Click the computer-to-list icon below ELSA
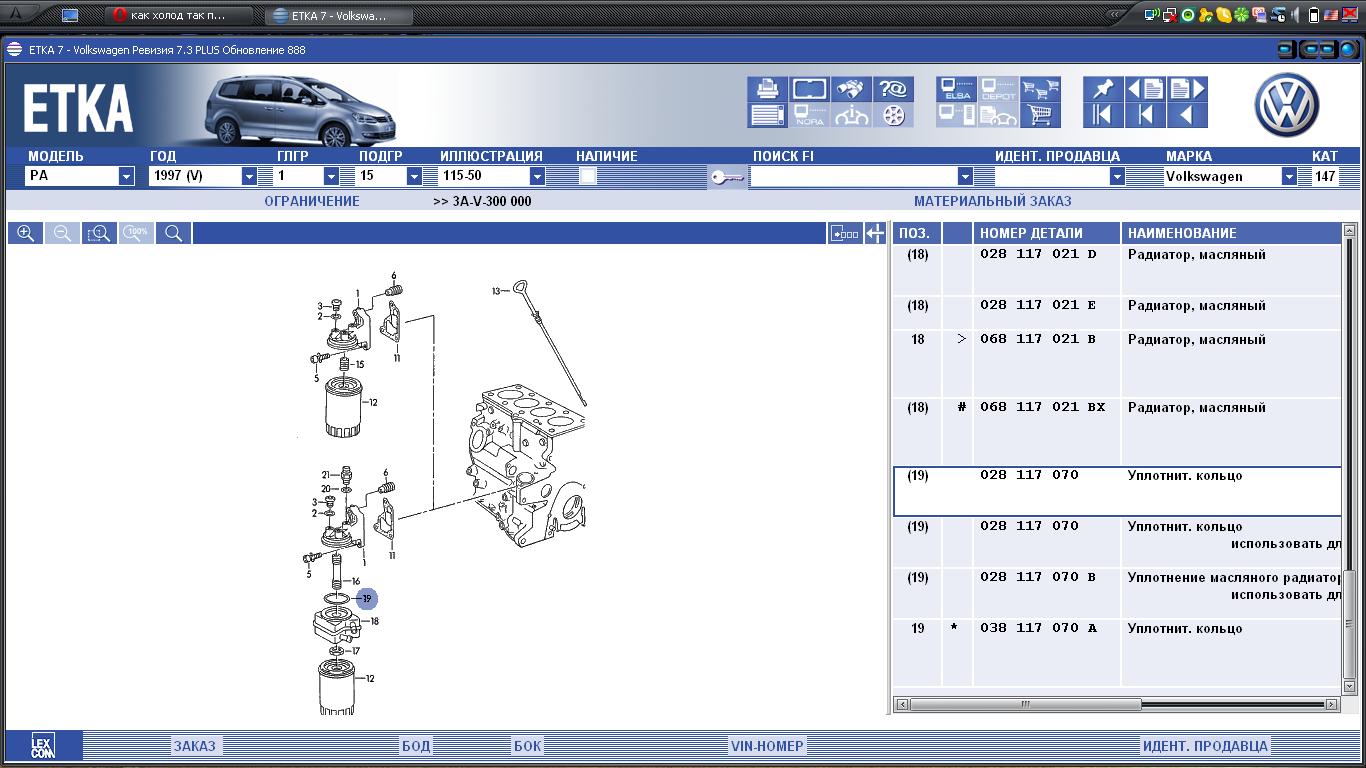 956,115
